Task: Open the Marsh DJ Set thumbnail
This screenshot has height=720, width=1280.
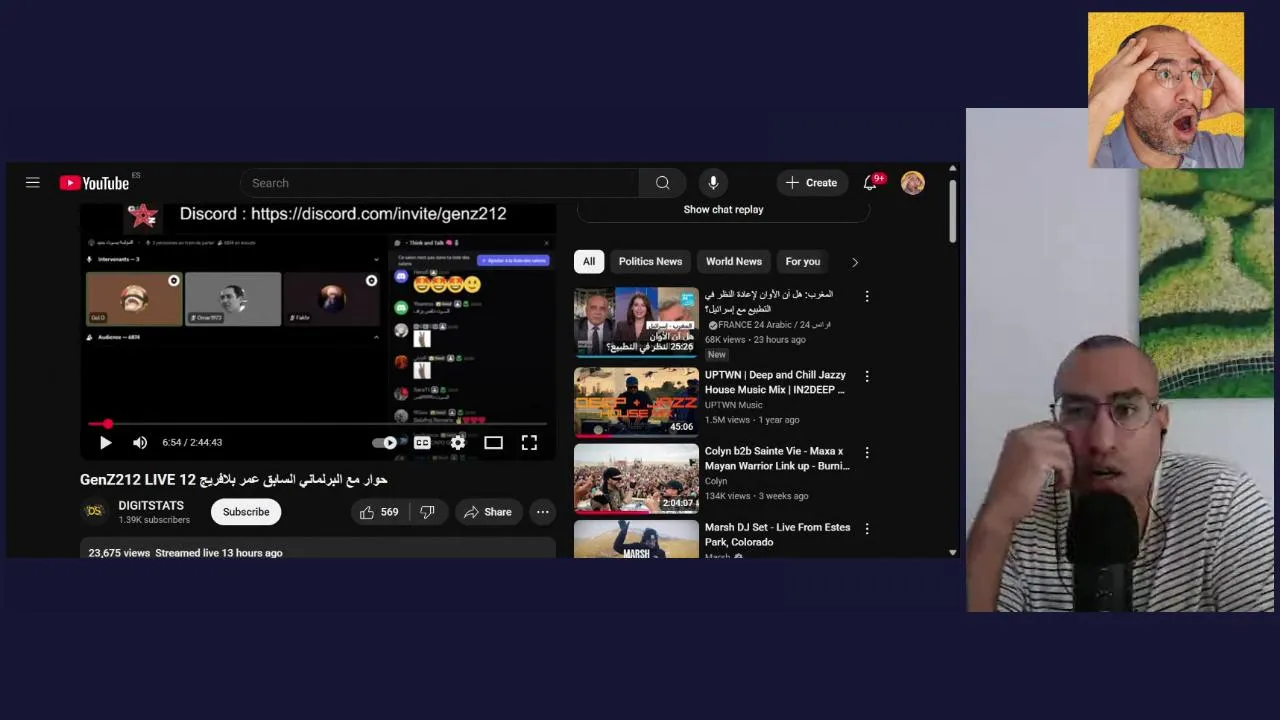Action: tap(636, 539)
